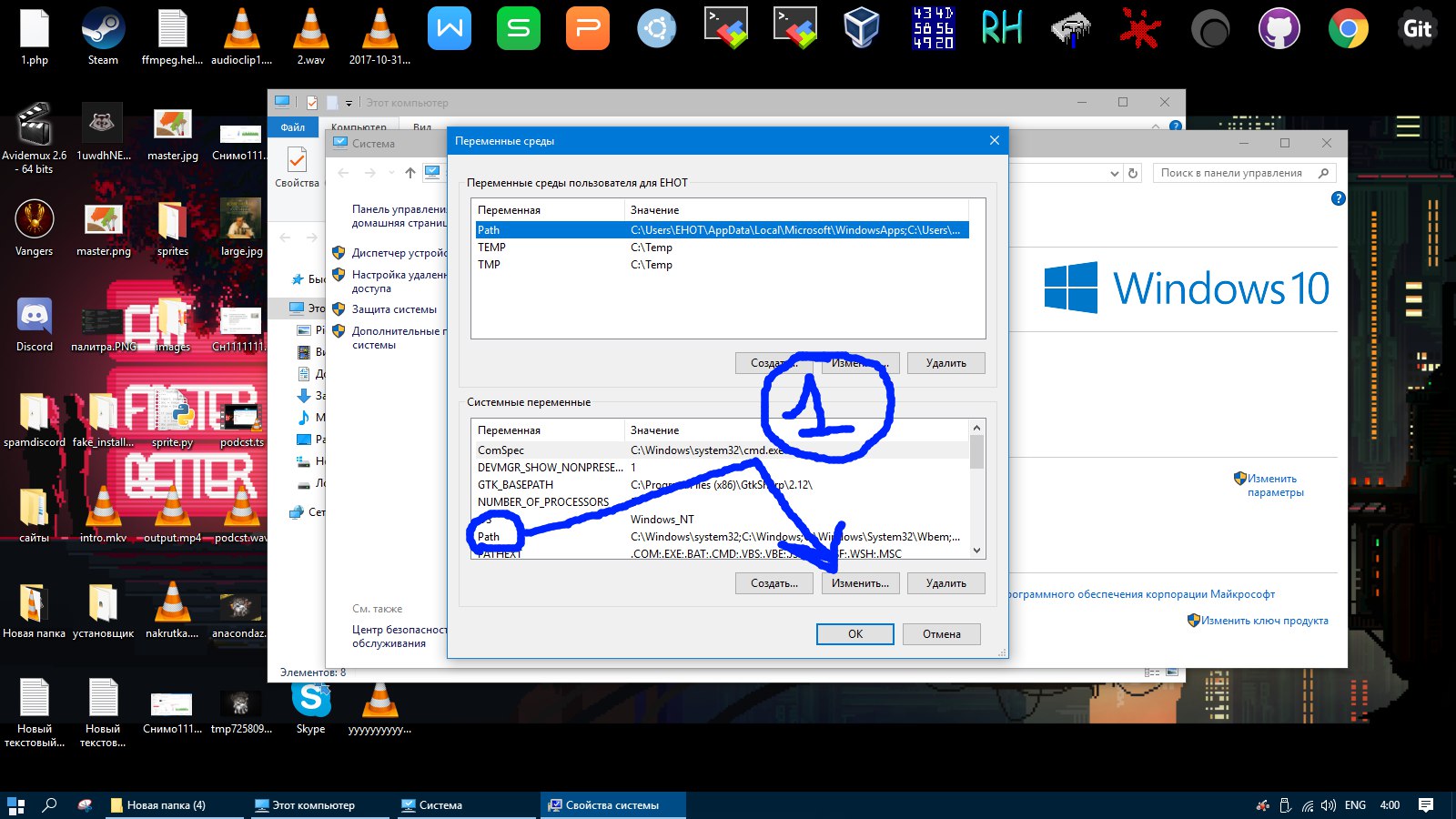
Task: Open taskbar search magnifier
Action: tap(50, 805)
